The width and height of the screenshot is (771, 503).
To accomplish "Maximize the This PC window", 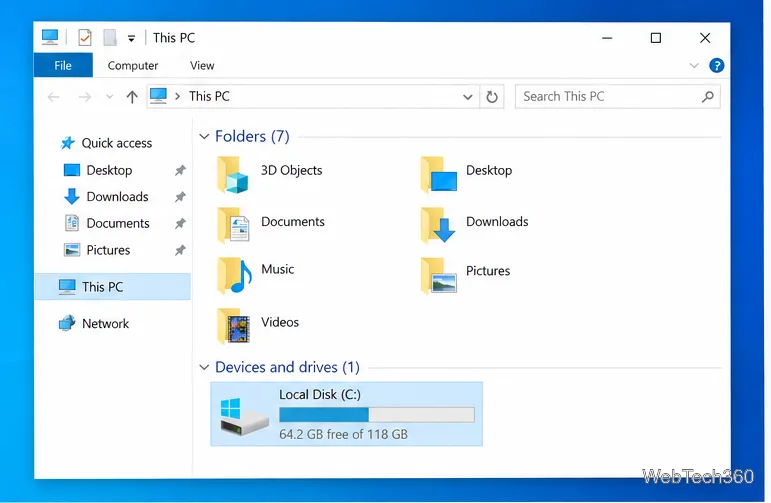I will pyautogui.click(x=655, y=38).
